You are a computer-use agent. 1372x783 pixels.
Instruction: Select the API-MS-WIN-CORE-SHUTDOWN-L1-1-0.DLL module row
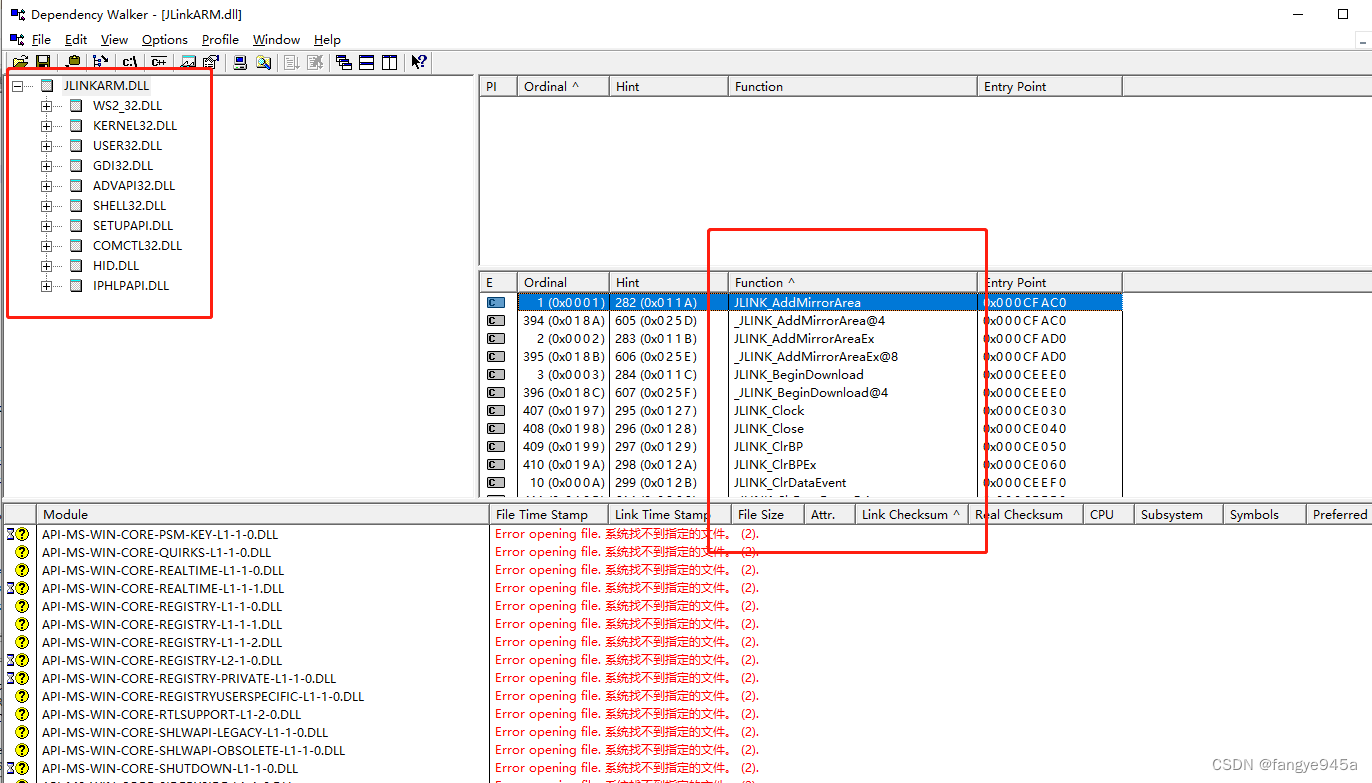coord(686,768)
